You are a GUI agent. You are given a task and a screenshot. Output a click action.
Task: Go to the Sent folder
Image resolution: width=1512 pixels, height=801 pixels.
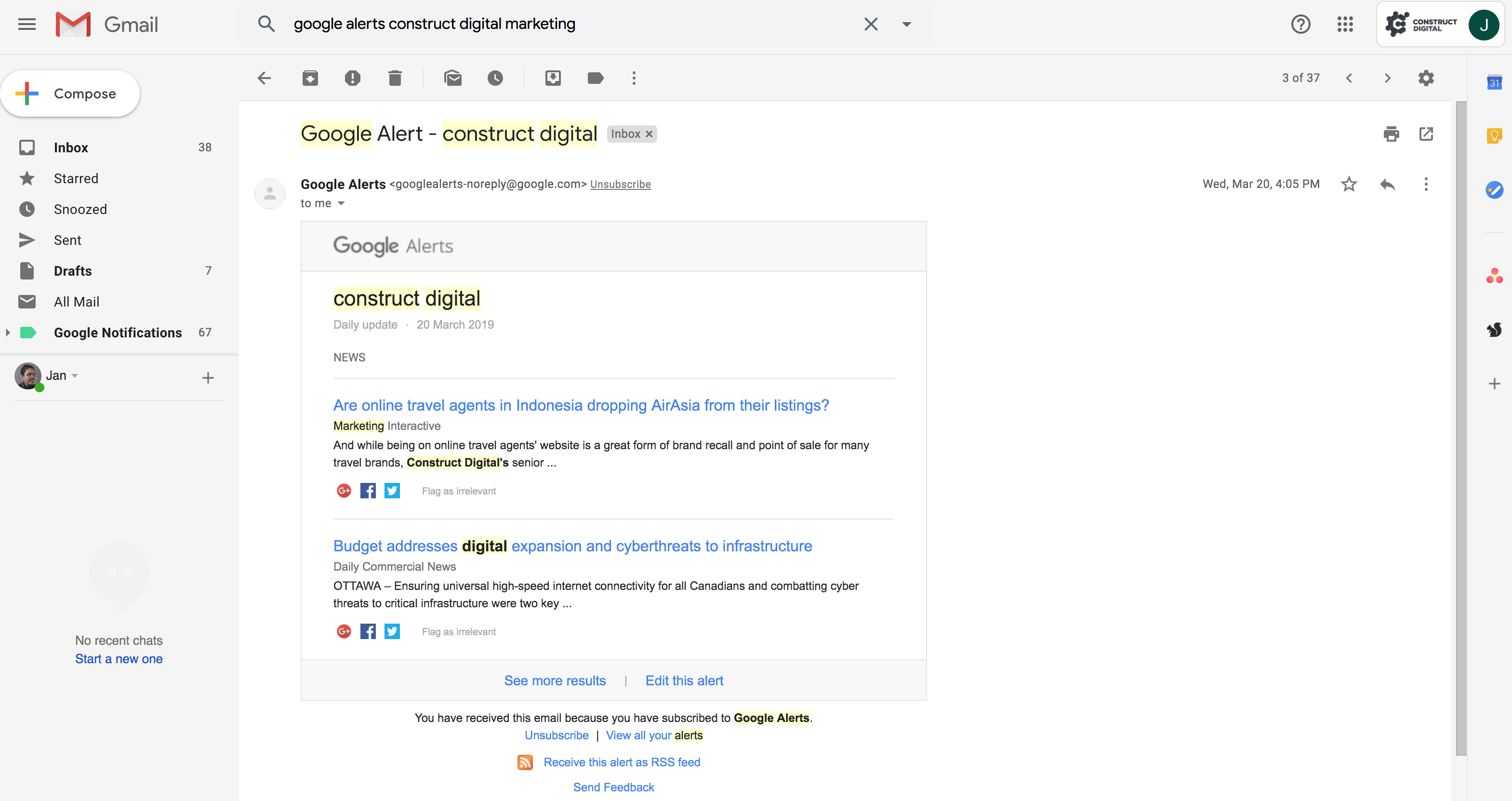67,240
